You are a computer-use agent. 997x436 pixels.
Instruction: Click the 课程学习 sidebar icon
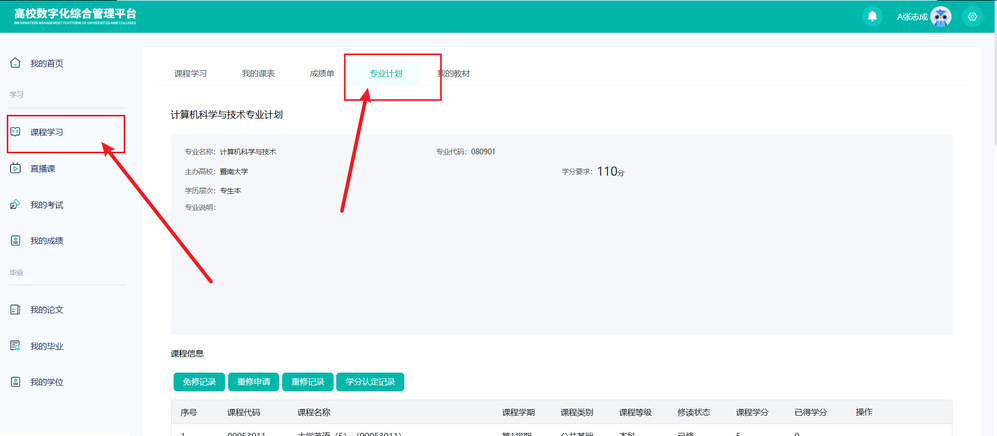(x=15, y=131)
